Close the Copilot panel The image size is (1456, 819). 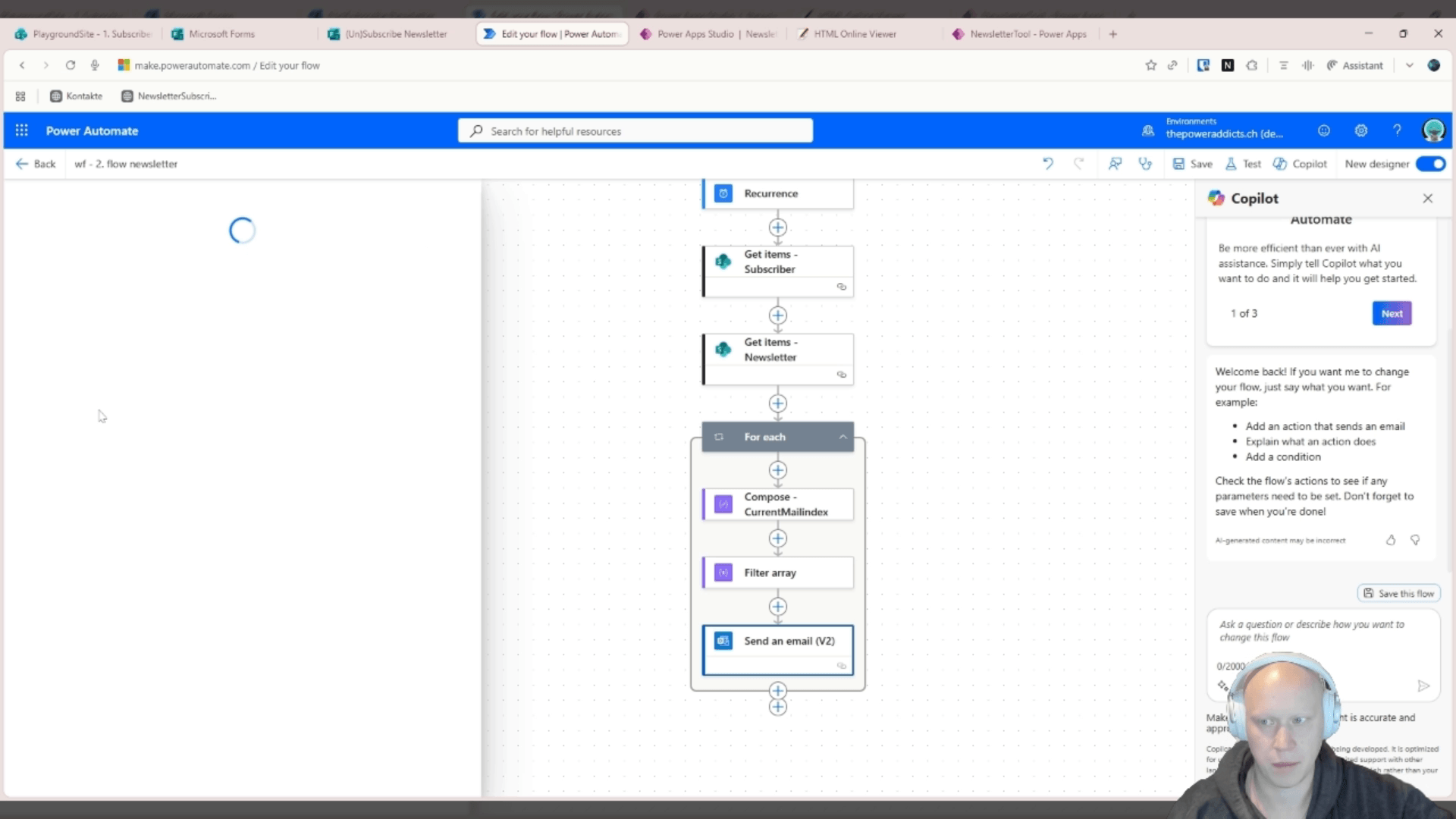1428,198
